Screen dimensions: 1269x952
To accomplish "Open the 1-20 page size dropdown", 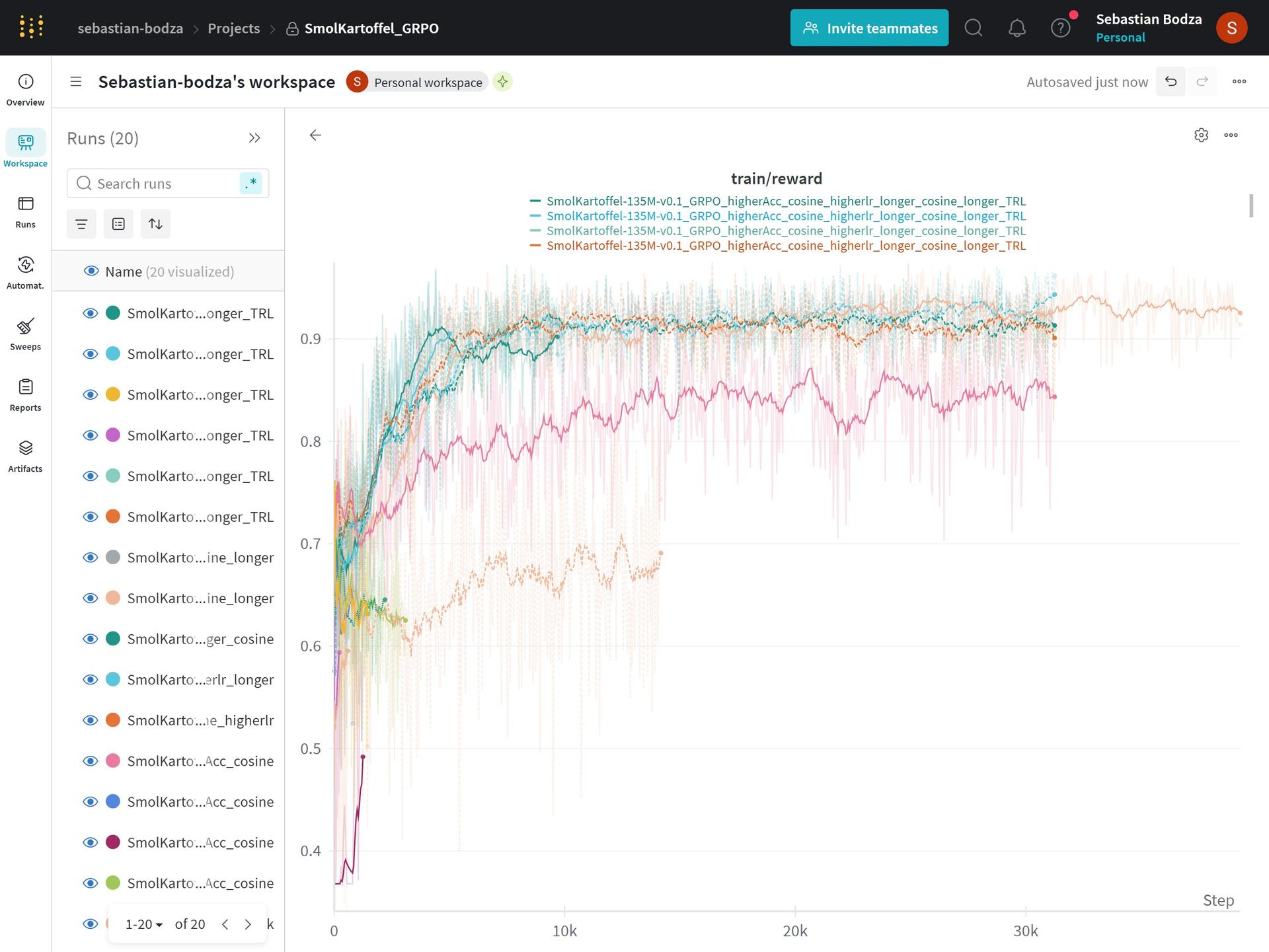I will click(x=144, y=924).
